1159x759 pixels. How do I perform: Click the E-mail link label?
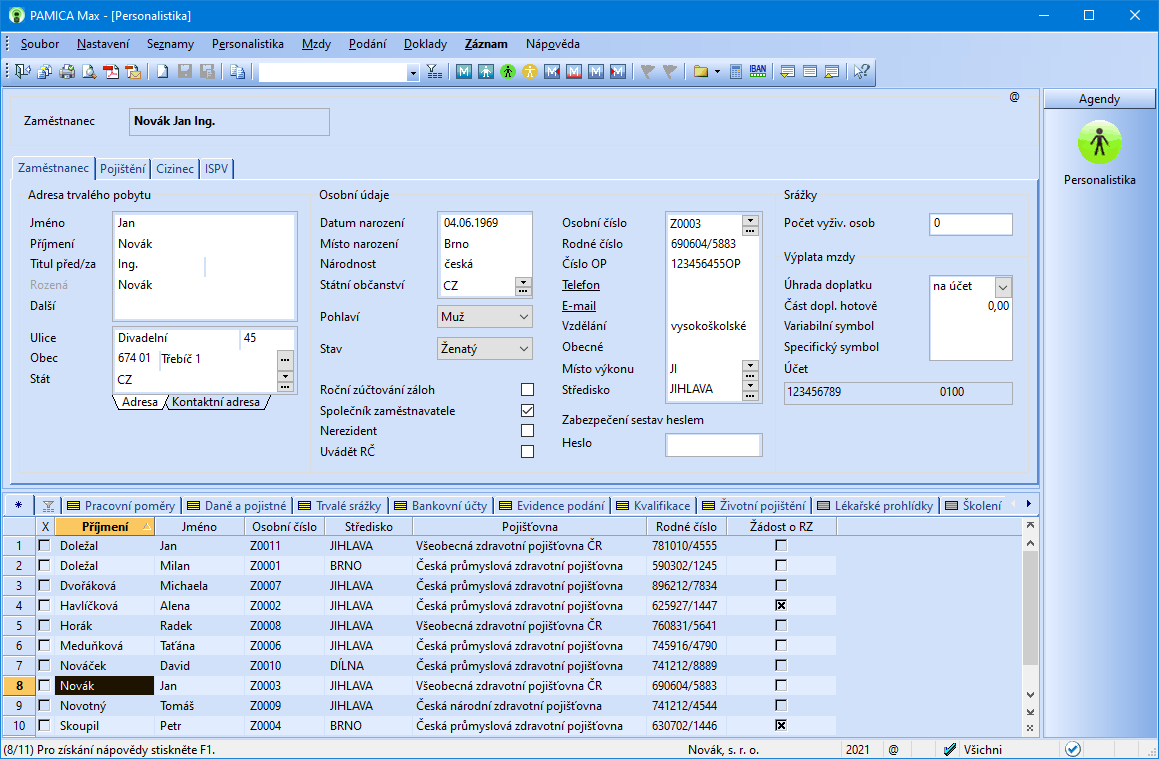tap(579, 306)
